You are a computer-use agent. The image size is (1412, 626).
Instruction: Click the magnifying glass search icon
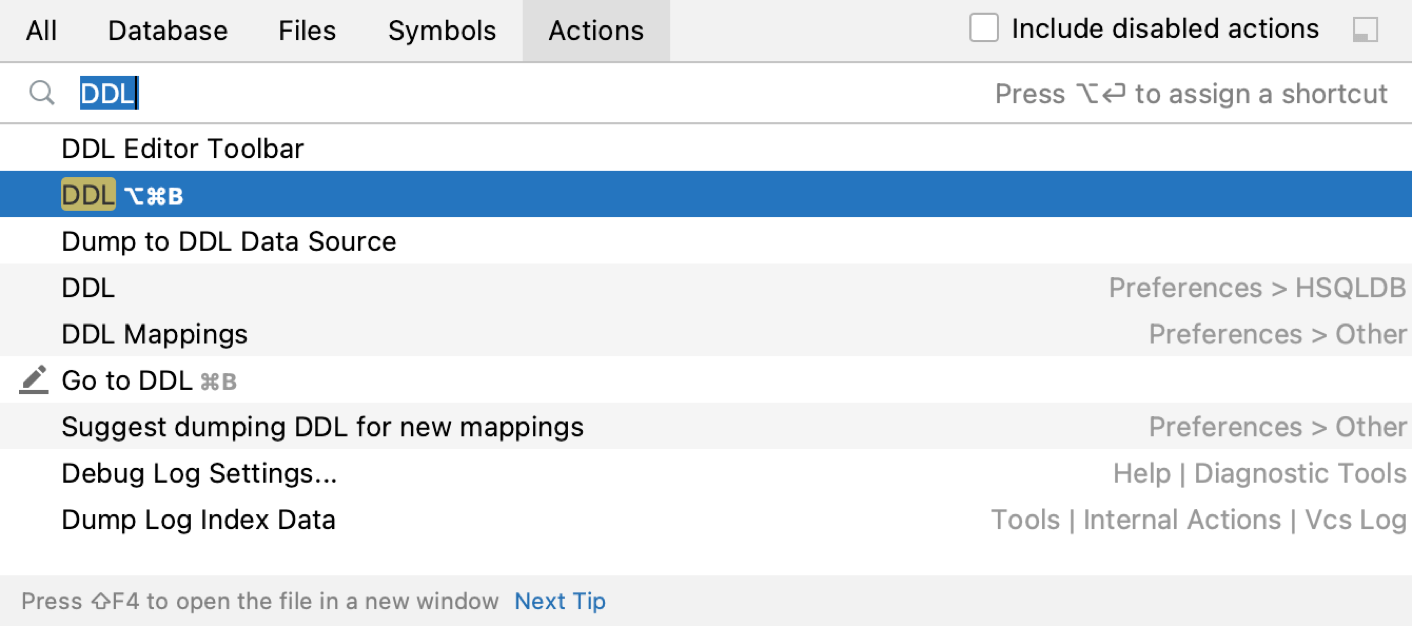coord(41,92)
